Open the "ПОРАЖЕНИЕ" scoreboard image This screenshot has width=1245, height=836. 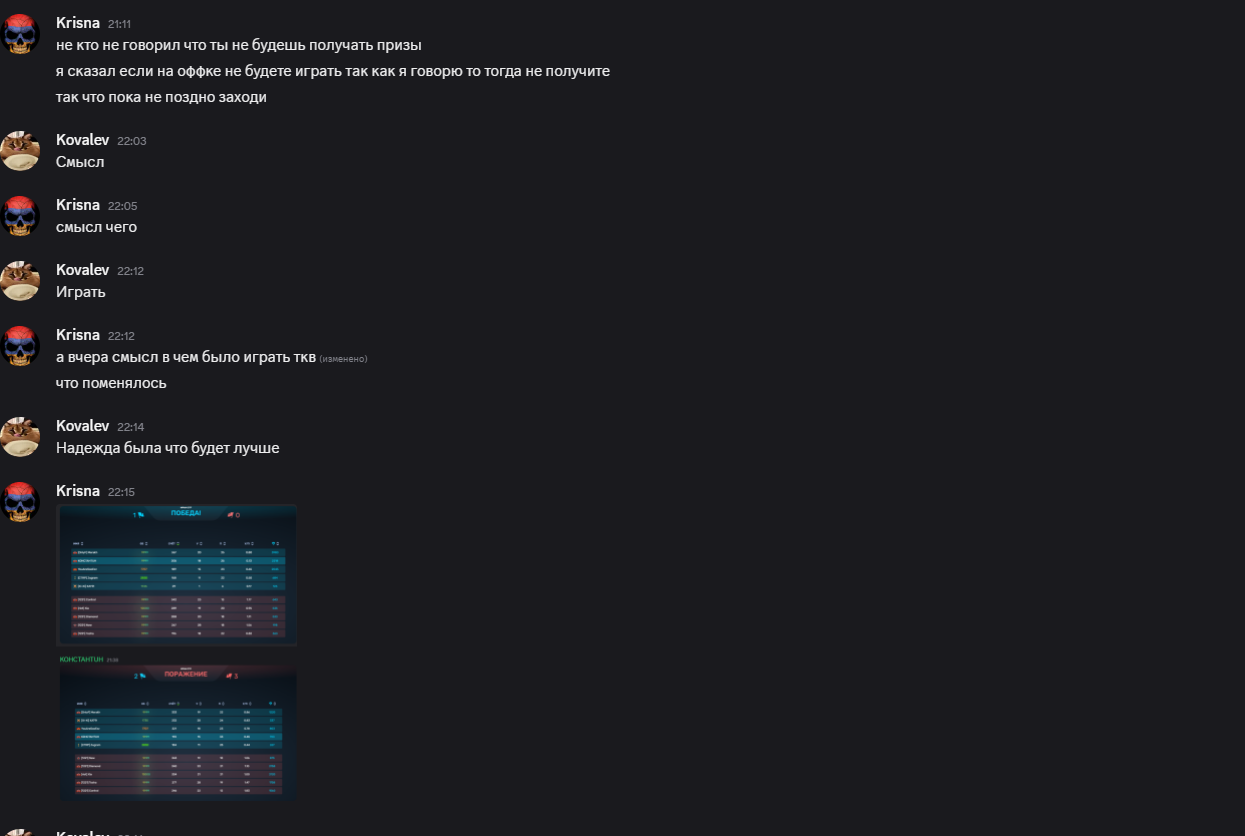coord(177,727)
